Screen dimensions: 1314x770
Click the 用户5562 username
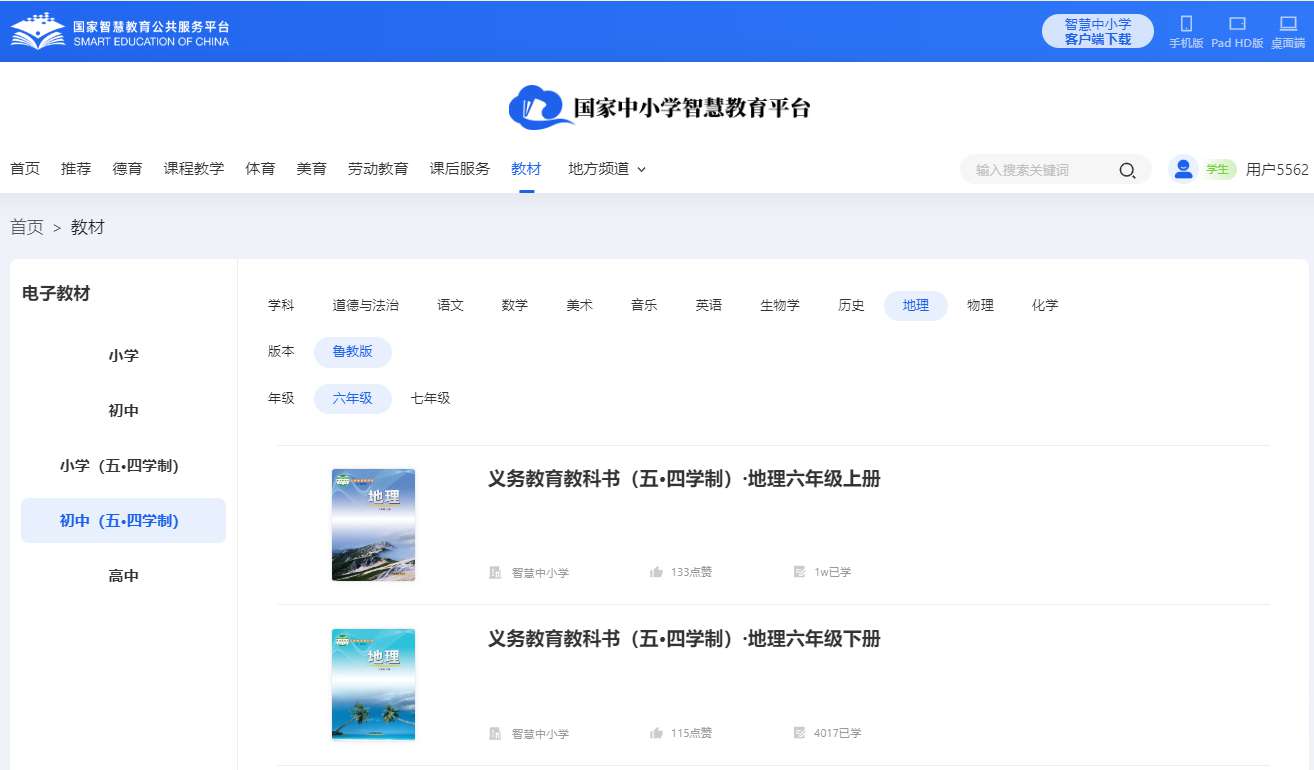(x=1277, y=169)
